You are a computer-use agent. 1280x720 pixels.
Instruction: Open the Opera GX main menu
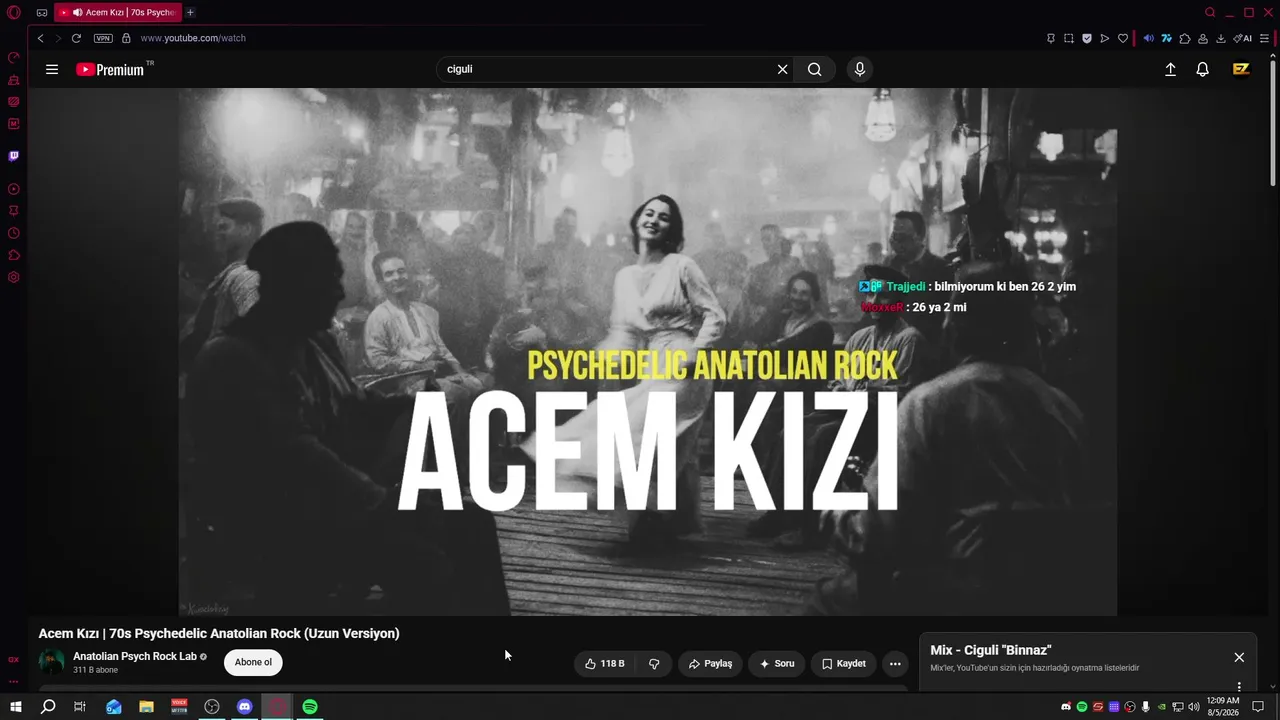14,13
